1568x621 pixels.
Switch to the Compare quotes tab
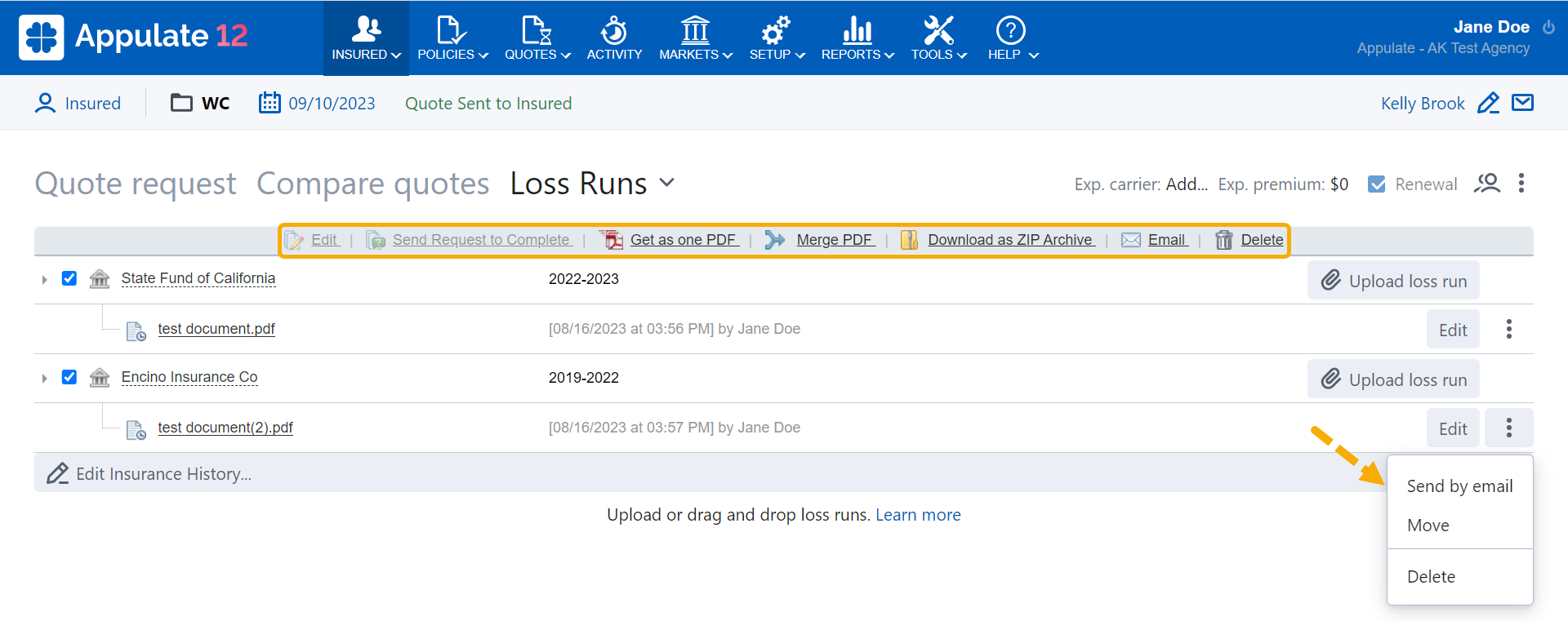(x=373, y=184)
